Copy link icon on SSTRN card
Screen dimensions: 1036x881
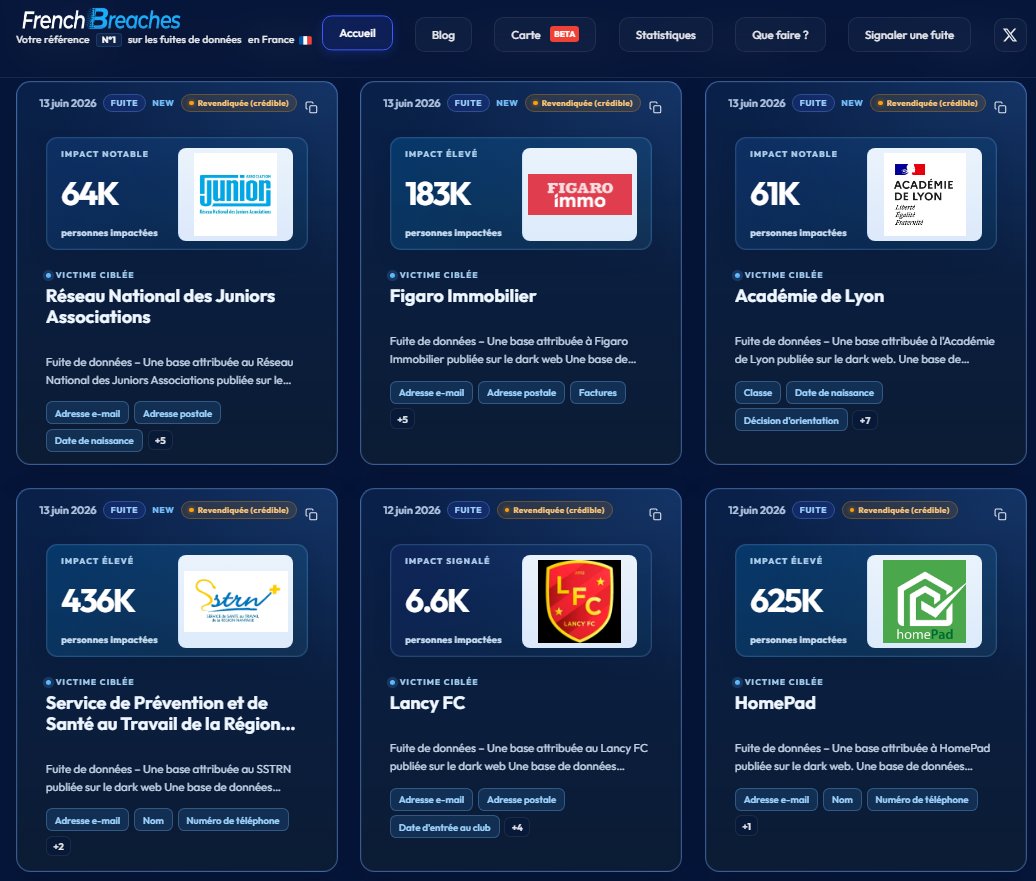[x=312, y=514]
